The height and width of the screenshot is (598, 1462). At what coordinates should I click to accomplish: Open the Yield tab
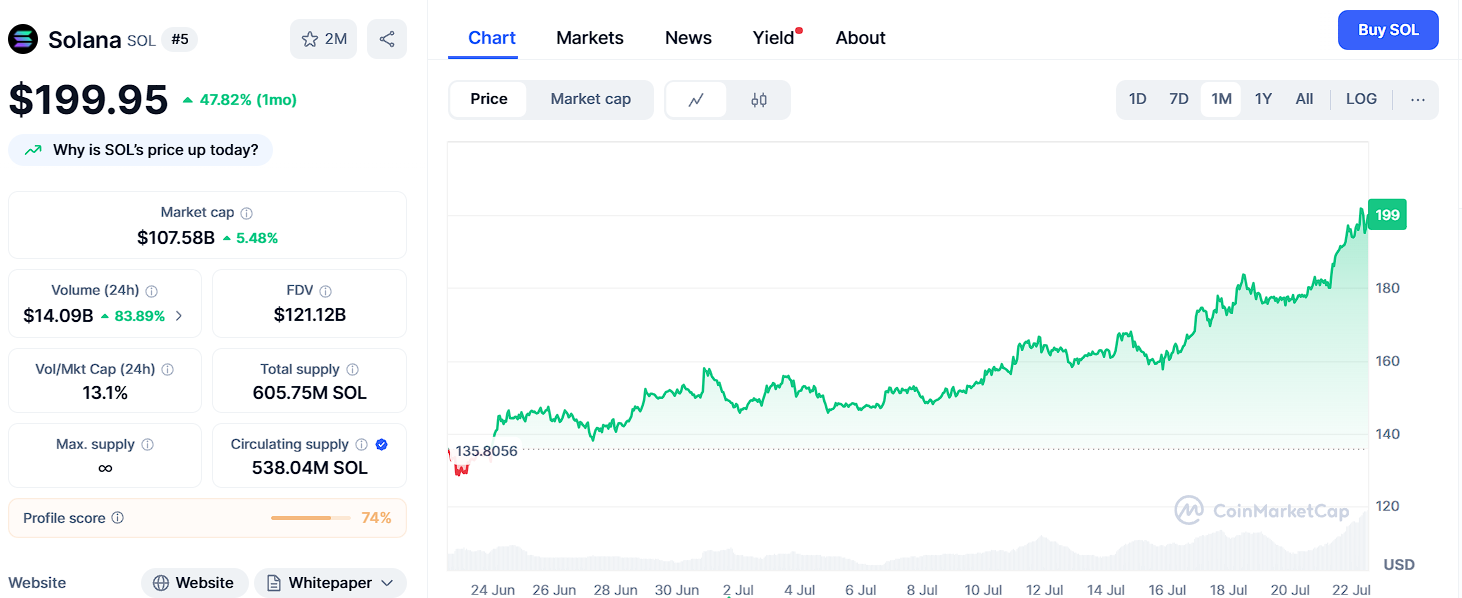(773, 38)
